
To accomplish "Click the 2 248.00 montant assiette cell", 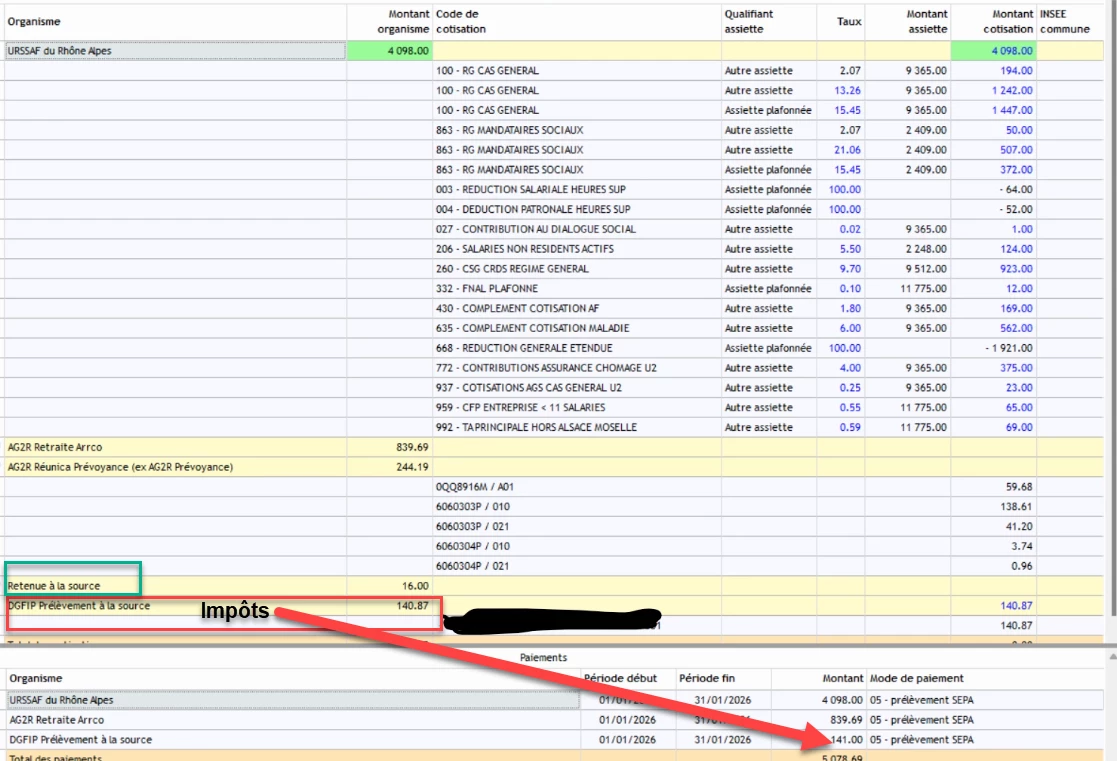I will [x=926, y=249].
